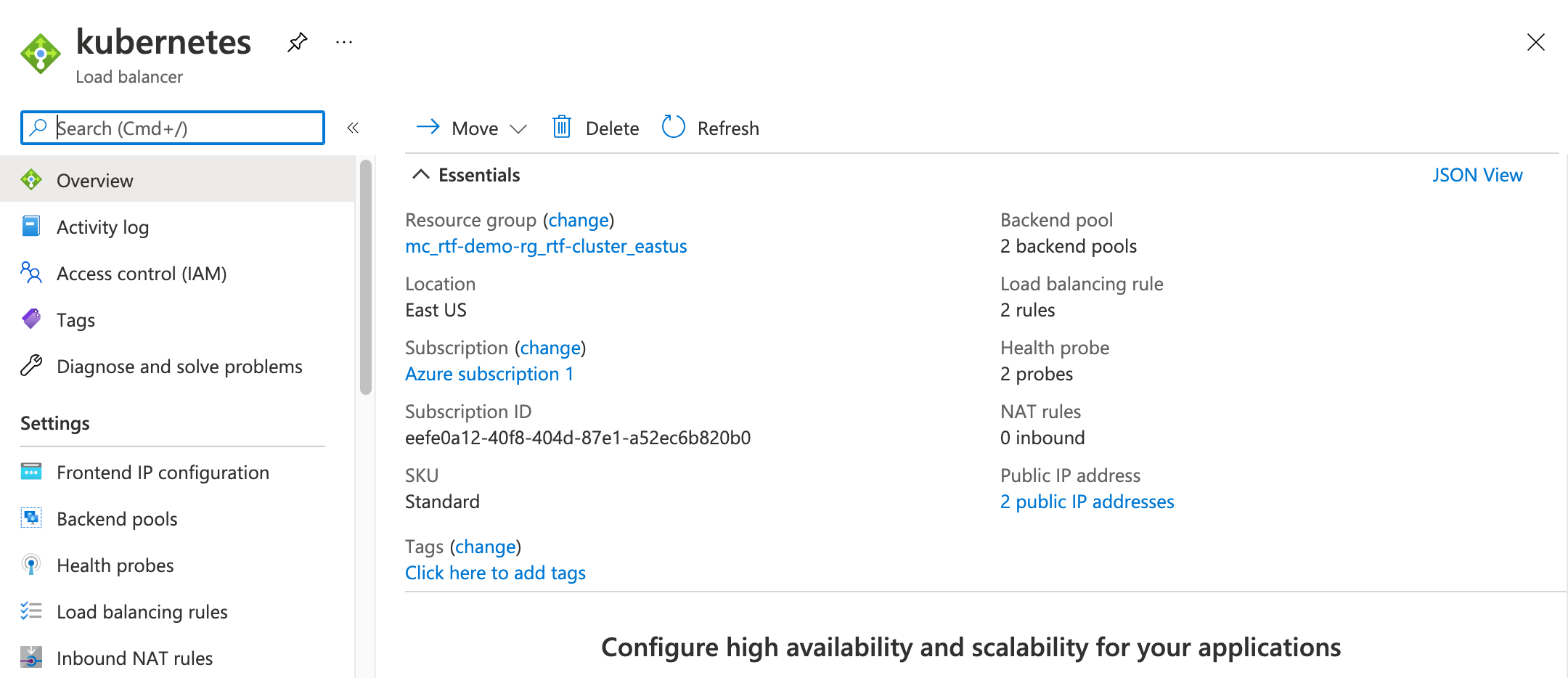Click here to add tags link

click(x=495, y=573)
